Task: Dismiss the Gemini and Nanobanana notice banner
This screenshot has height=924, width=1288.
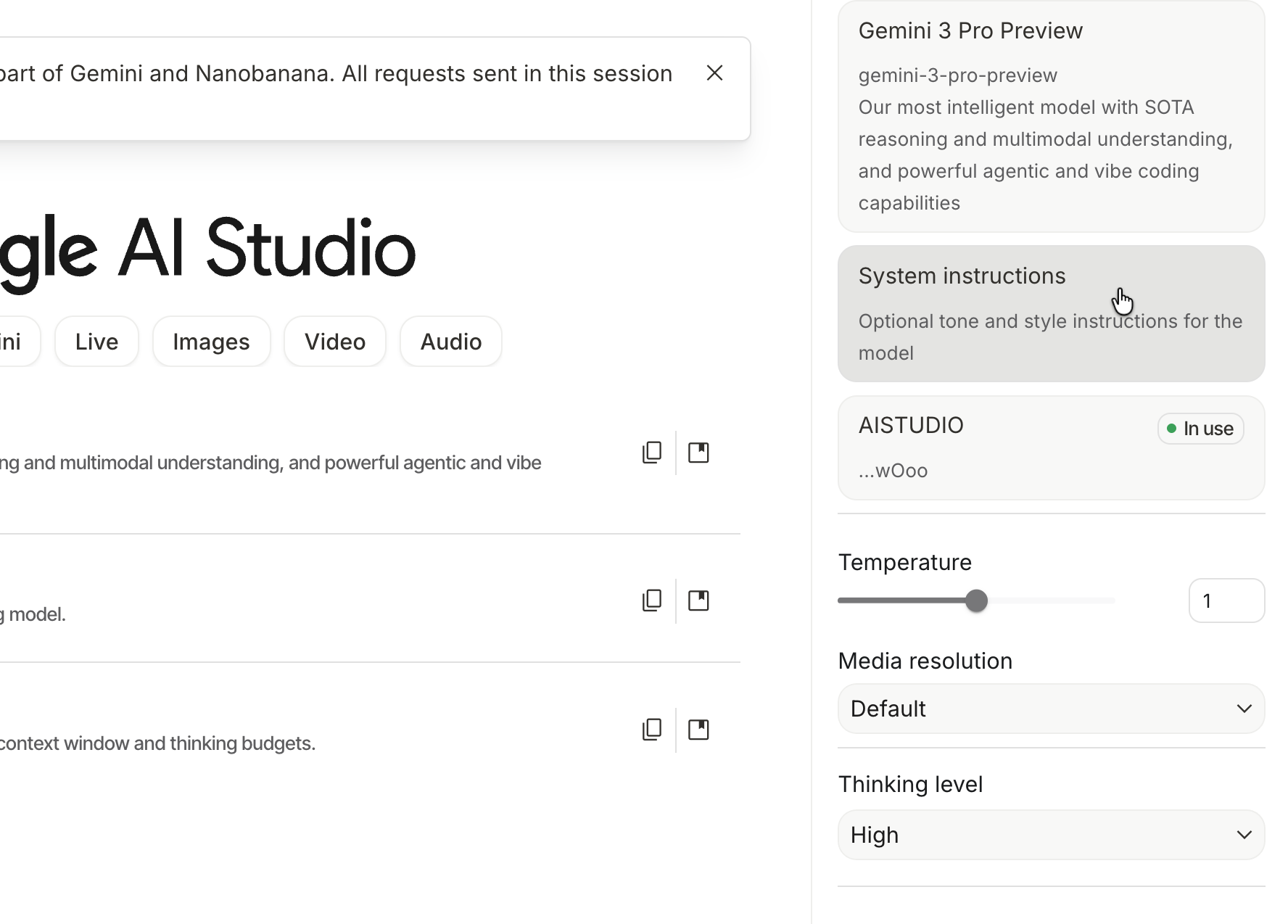Action: click(x=714, y=73)
